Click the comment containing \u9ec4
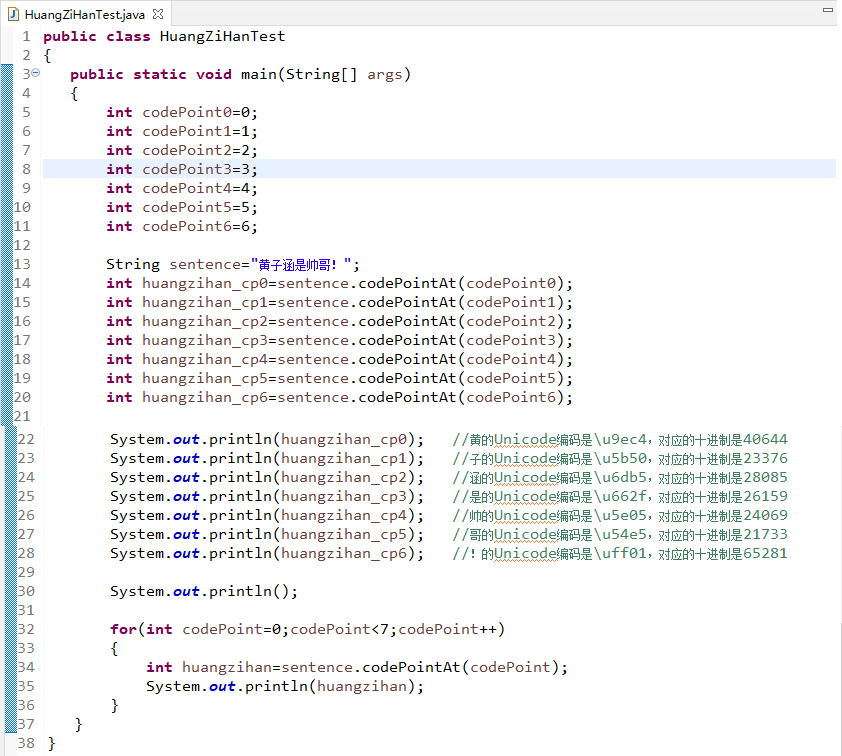842x756 pixels. point(620,440)
